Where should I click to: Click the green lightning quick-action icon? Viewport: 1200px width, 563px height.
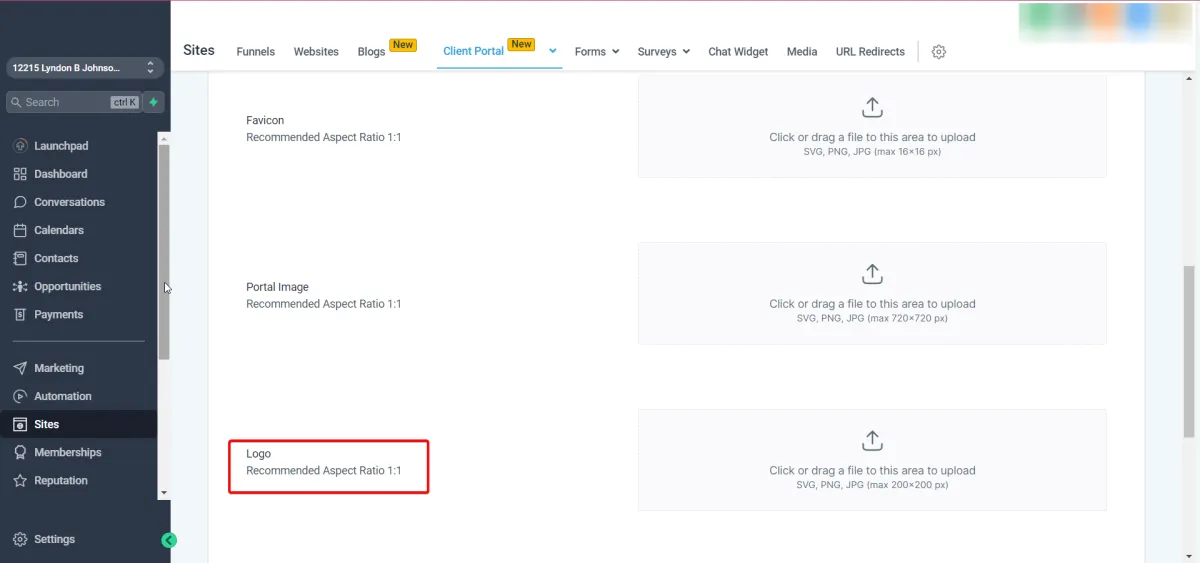pos(154,102)
